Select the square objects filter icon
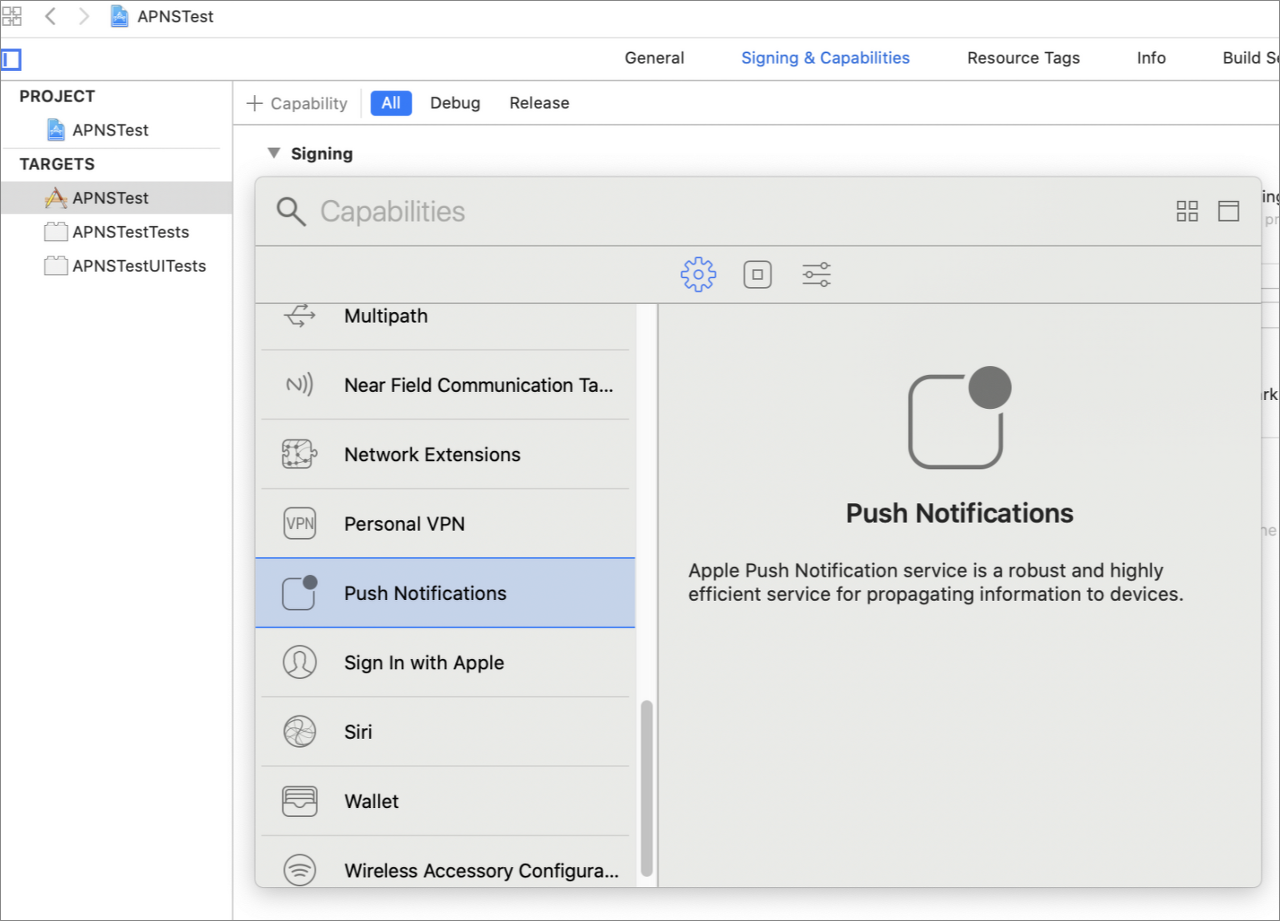This screenshot has width=1280, height=921. (x=758, y=274)
